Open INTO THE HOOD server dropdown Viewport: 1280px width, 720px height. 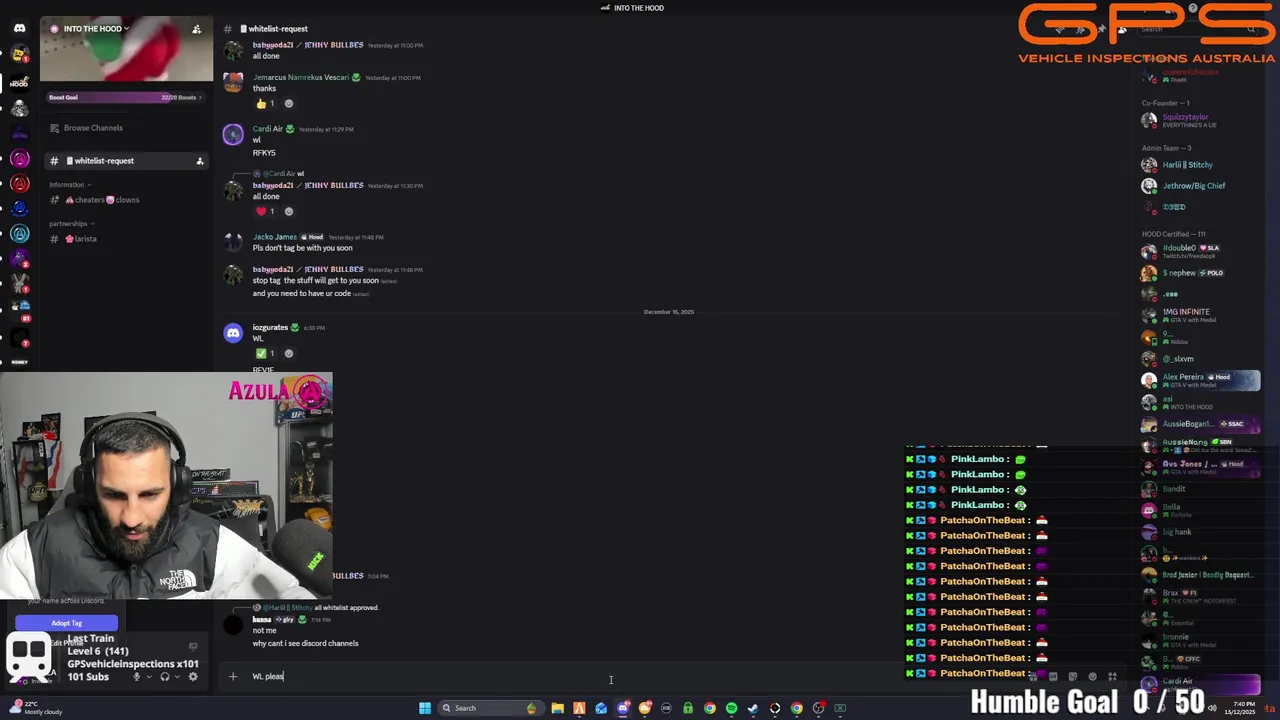pyautogui.click(x=94, y=29)
